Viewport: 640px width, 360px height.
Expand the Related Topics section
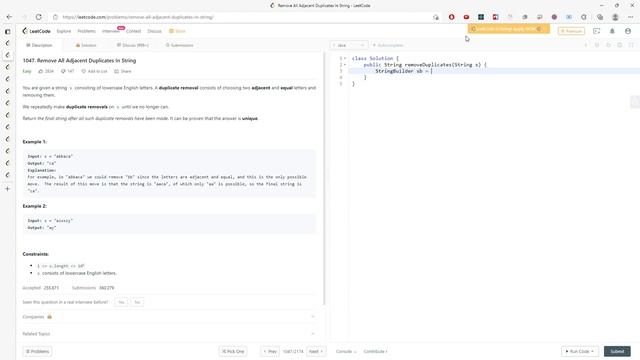point(169,334)
